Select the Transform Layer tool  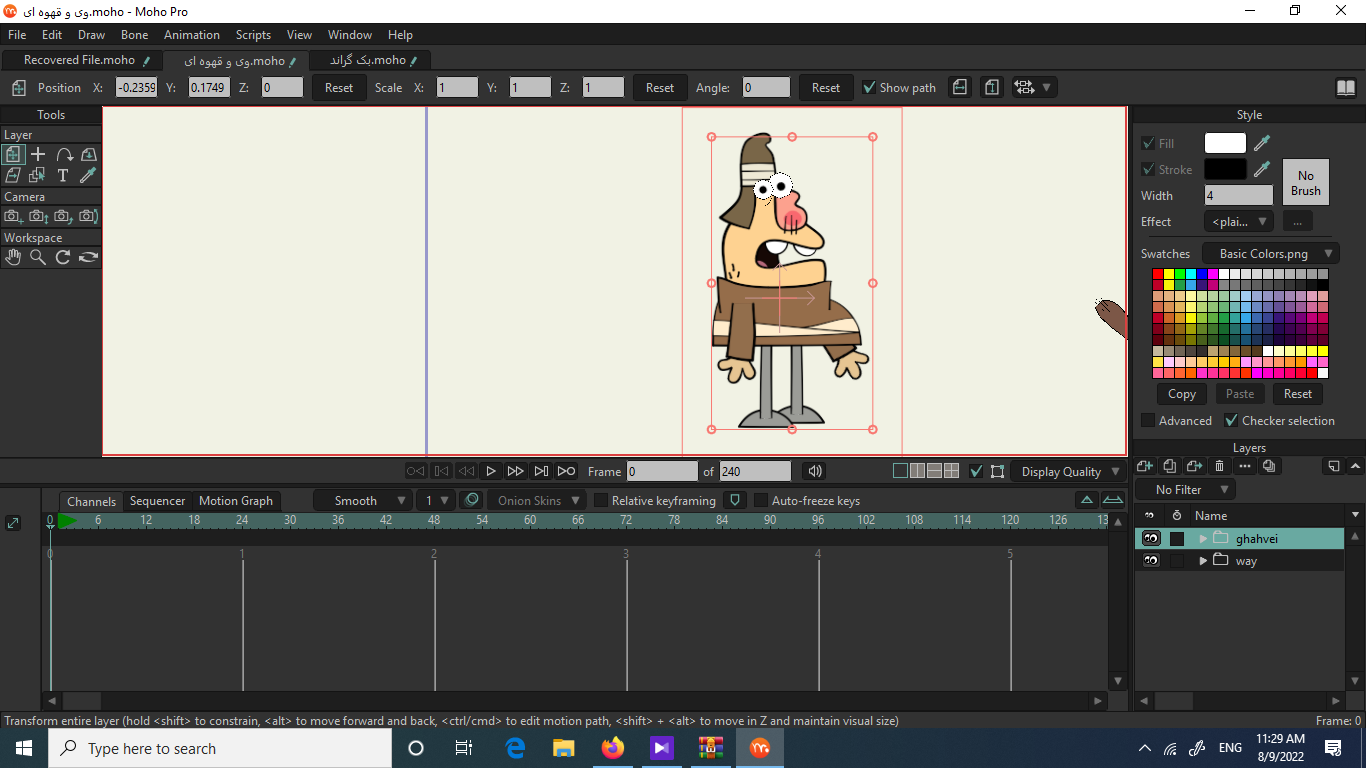pyautogui.click(x=13, y=154)
